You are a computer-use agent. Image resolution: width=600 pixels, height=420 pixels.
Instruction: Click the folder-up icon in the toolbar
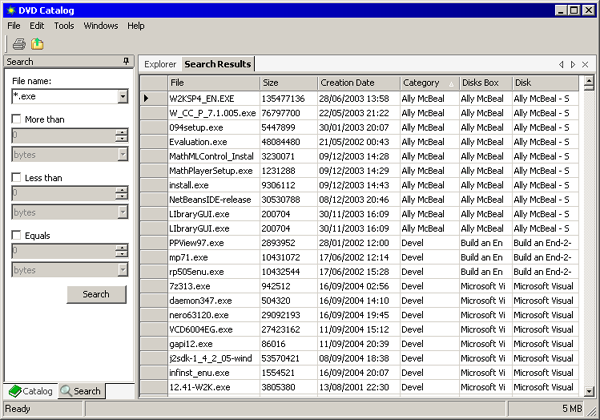click(37, 43)
